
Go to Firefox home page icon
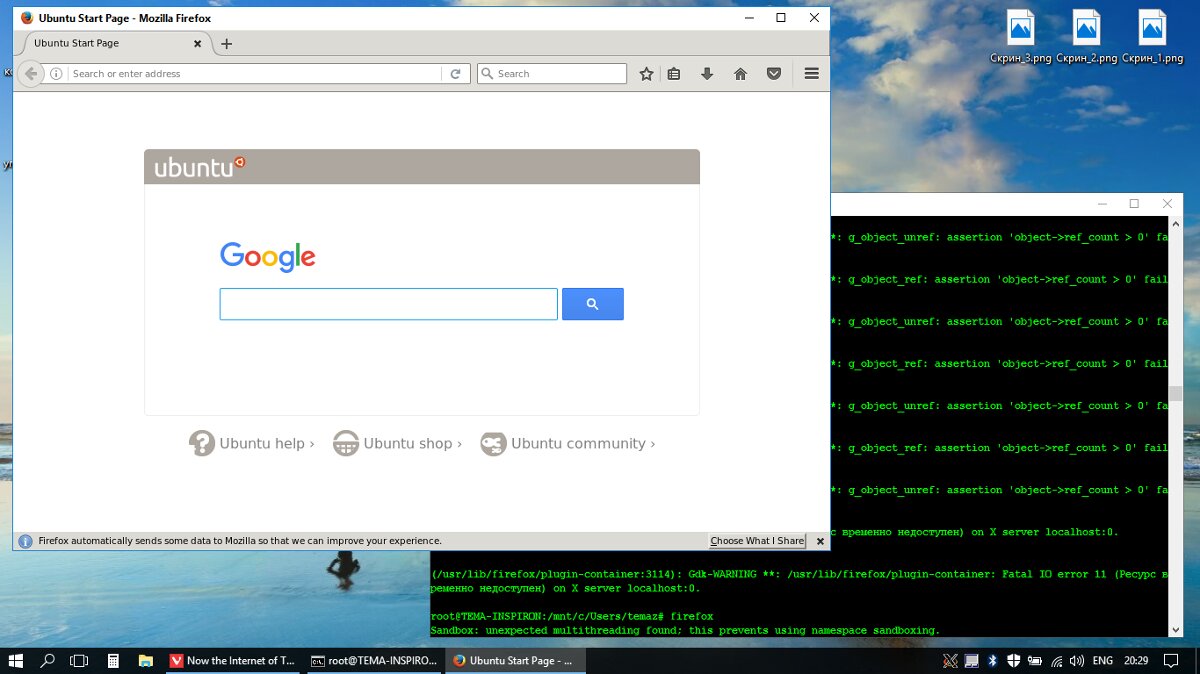[x=740, y=73]
